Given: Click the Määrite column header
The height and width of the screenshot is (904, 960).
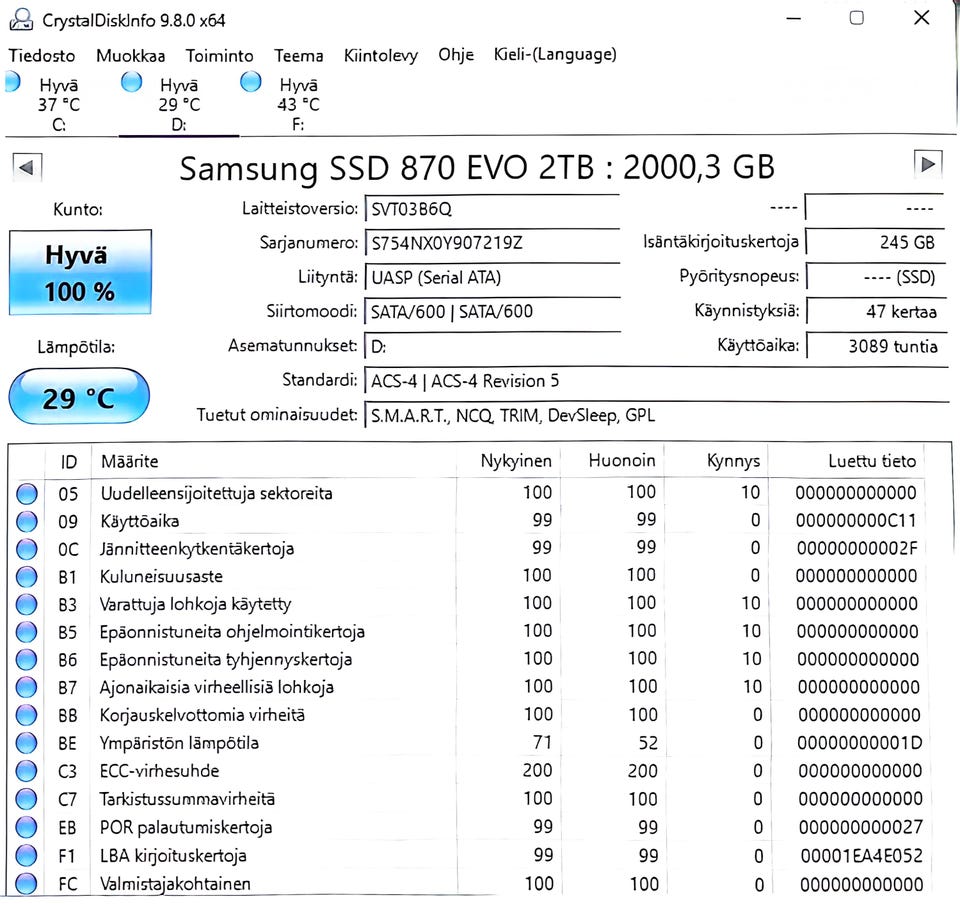Looking at the screenshot, I should (x=274, y=461).
